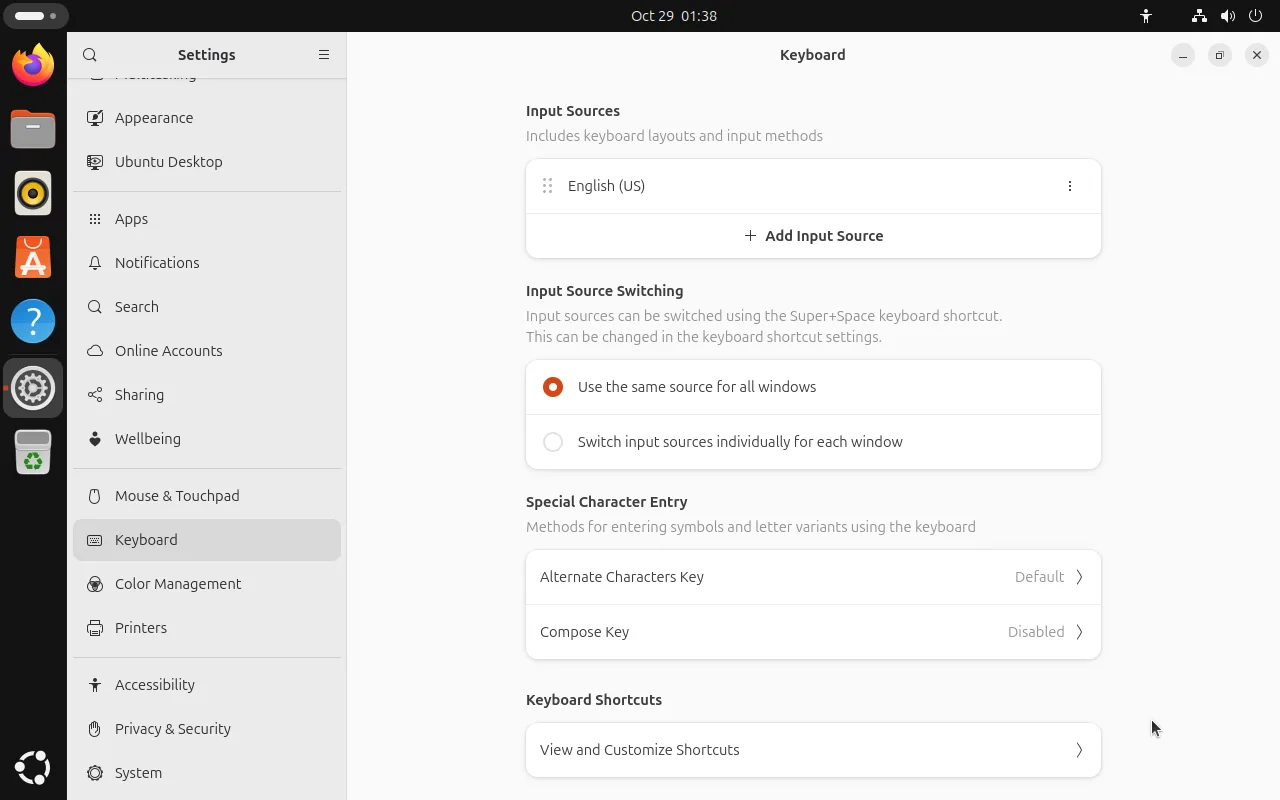The height and width of the screenshot is (800, 1280).
Task: Open Trash from the dock
Action: (x=33, y=452)
